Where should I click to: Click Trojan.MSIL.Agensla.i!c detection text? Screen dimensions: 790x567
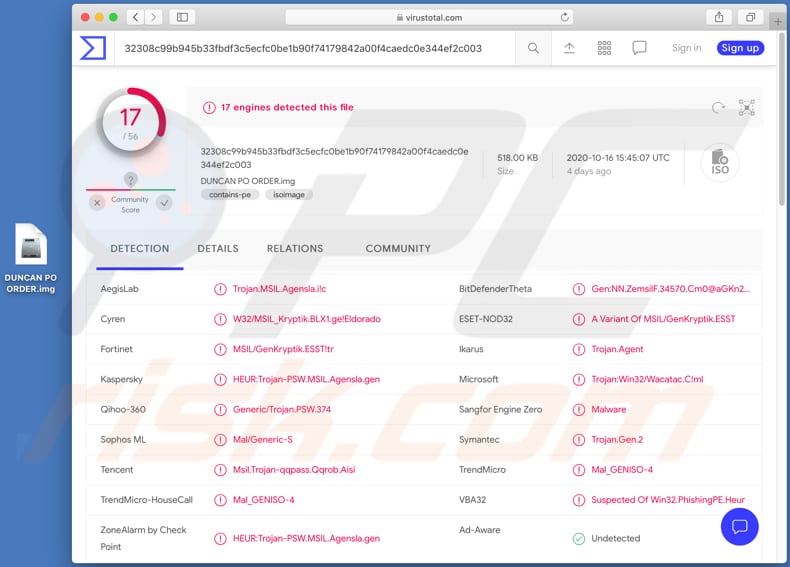point(280,289)
